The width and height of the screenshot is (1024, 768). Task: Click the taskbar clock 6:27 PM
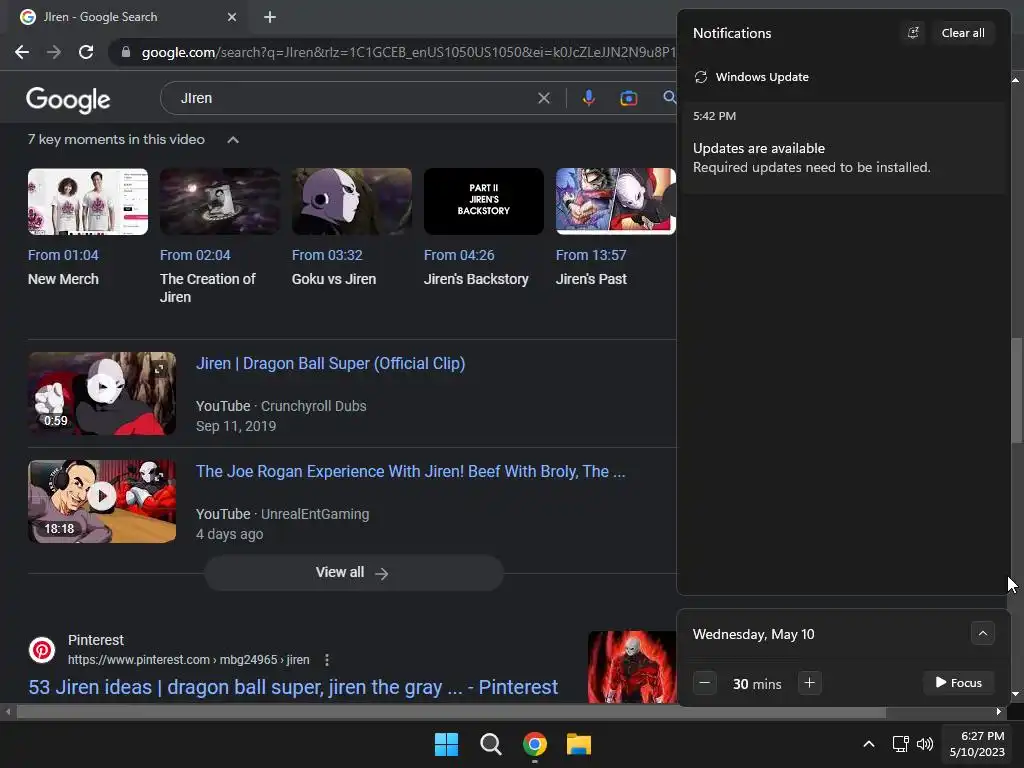click(977, 744)
